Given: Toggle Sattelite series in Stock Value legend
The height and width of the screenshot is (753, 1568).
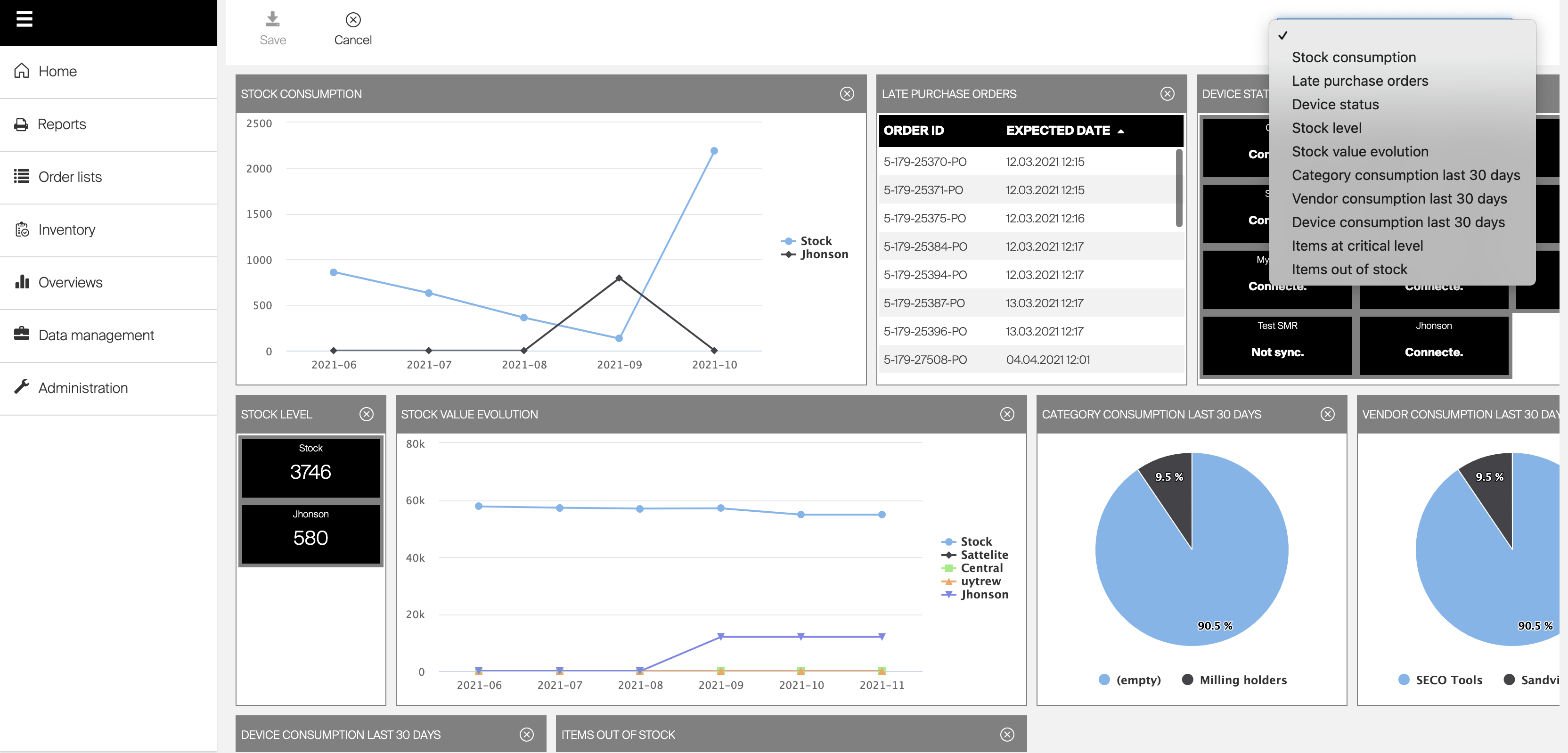Looking at the screenshot, I should pos(984,555).
